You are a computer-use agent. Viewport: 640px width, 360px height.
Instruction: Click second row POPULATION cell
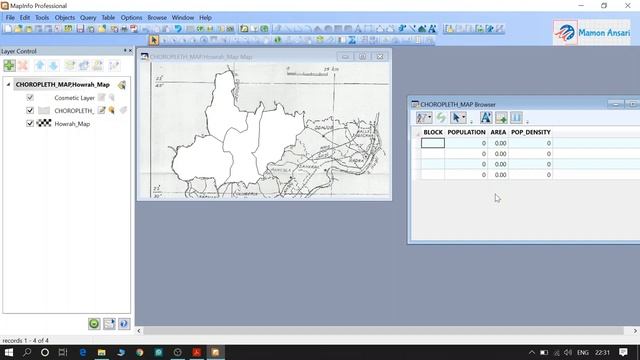[x=467, y=153]
